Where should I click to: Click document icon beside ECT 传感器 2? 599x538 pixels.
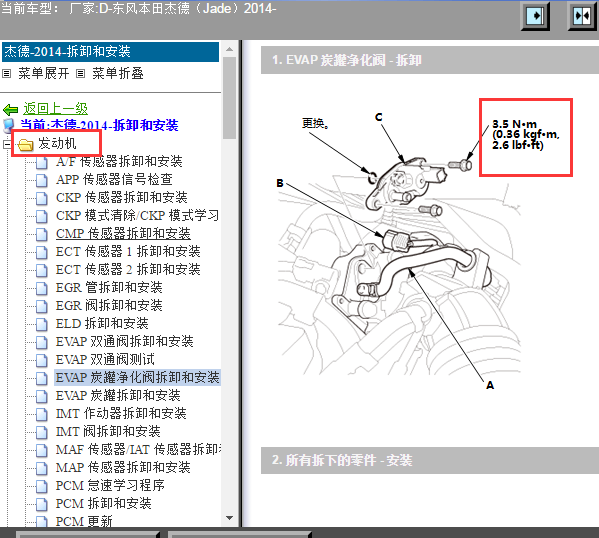(x=42, y=270)
